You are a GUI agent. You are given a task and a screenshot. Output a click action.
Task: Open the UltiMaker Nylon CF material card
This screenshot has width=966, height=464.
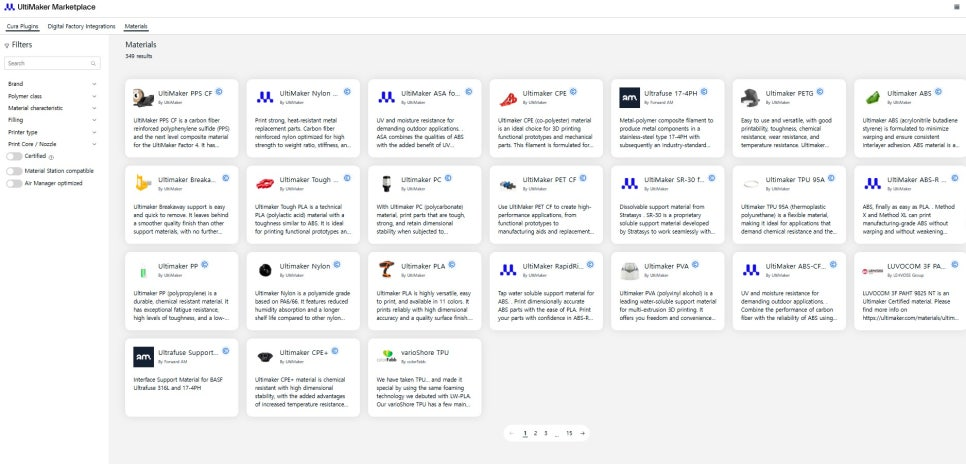[303, 118]
